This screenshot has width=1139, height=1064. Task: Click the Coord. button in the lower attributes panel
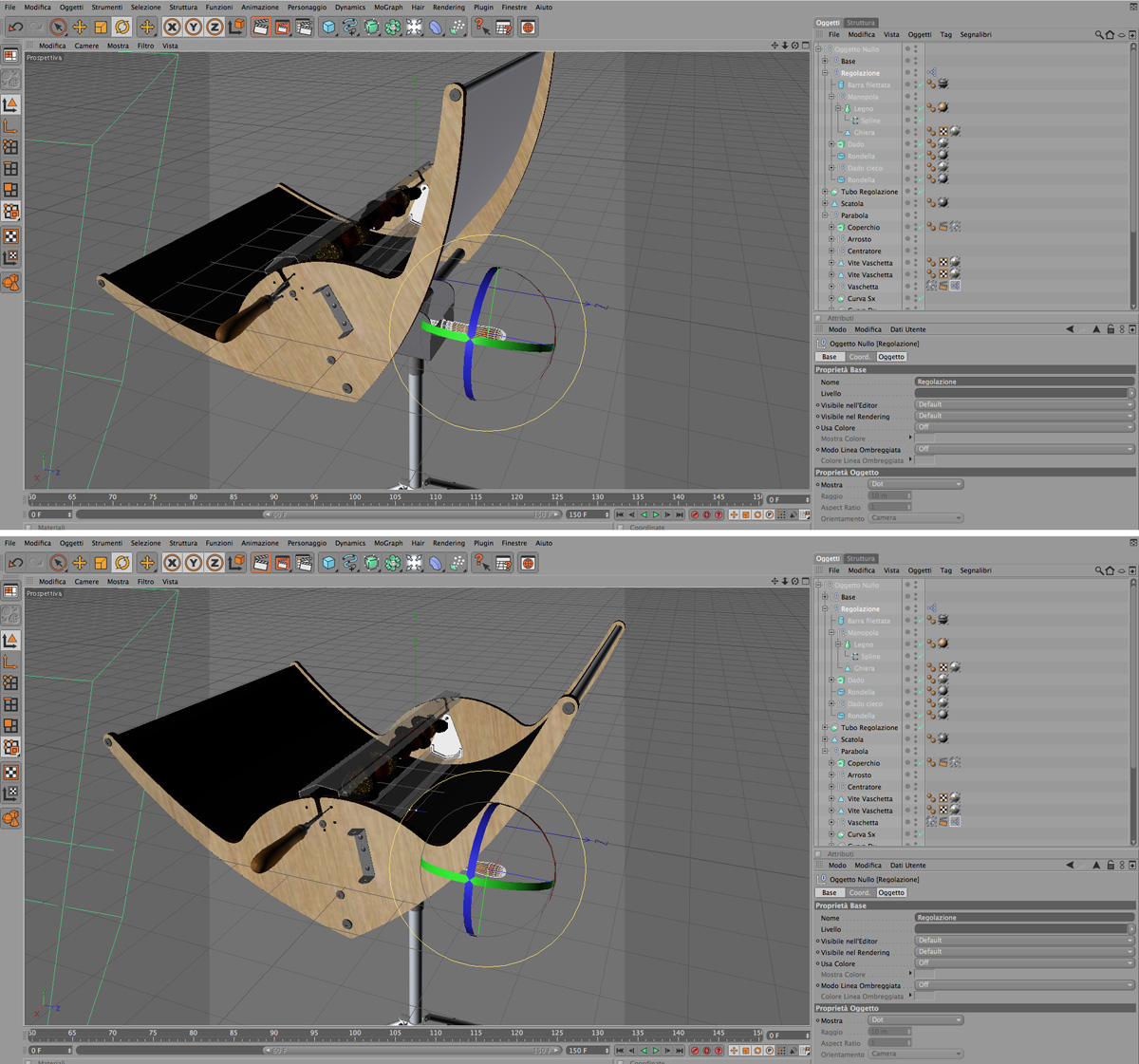(x=859, y=892)
